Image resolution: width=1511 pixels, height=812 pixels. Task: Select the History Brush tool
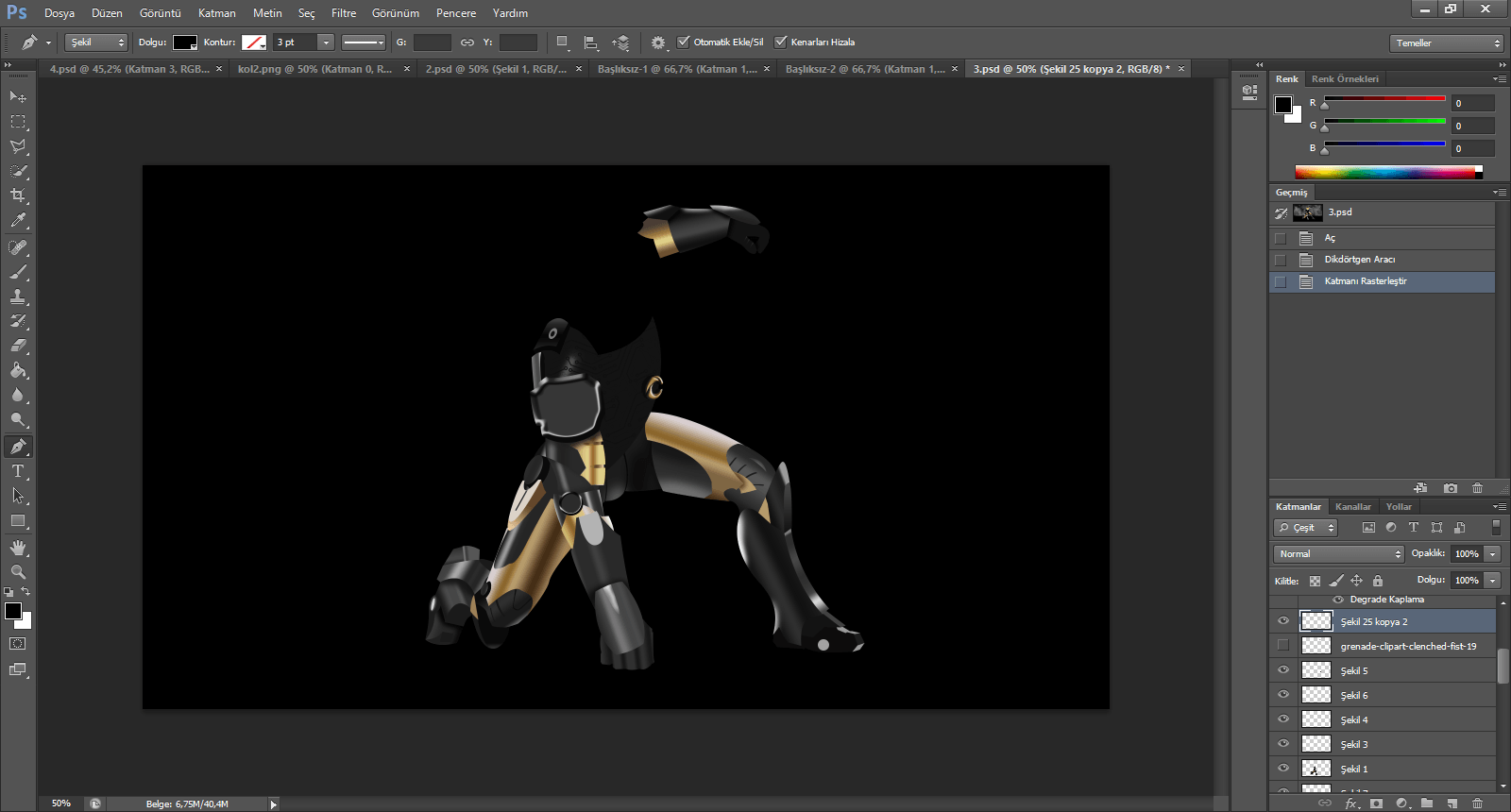18,321
